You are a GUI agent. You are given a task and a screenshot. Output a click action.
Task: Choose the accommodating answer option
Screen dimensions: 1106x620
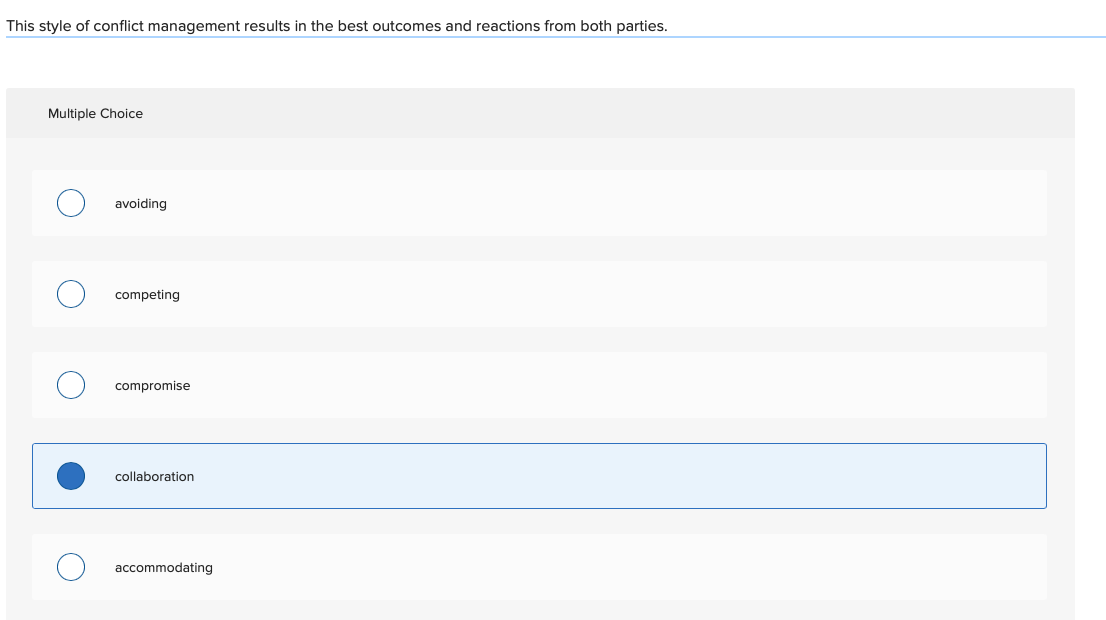(x=400, y=567)
